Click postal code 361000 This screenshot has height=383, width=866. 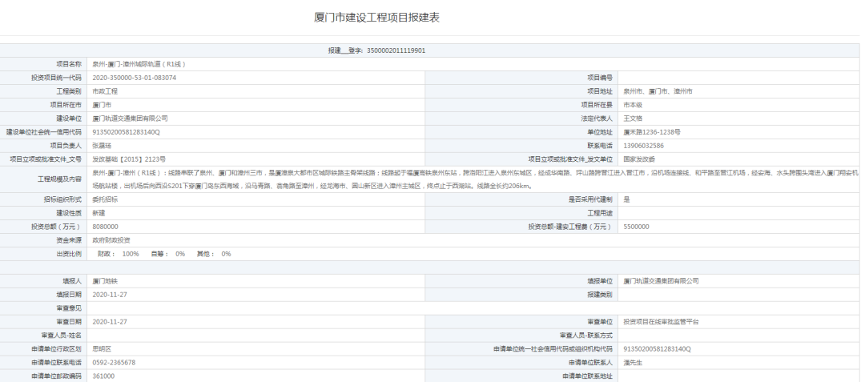103,376
